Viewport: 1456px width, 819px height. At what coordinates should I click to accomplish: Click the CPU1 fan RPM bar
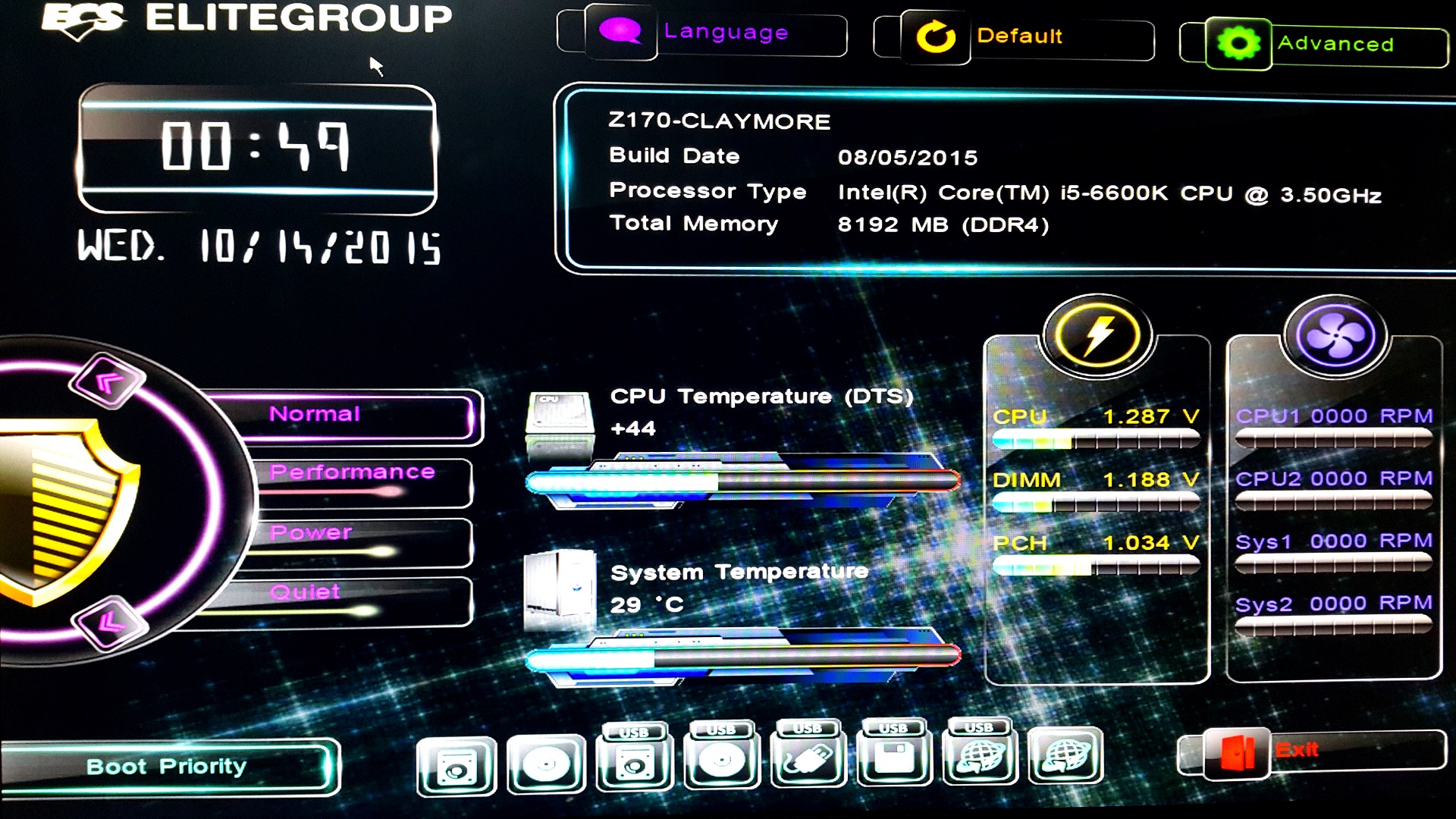click(1333, 438)
